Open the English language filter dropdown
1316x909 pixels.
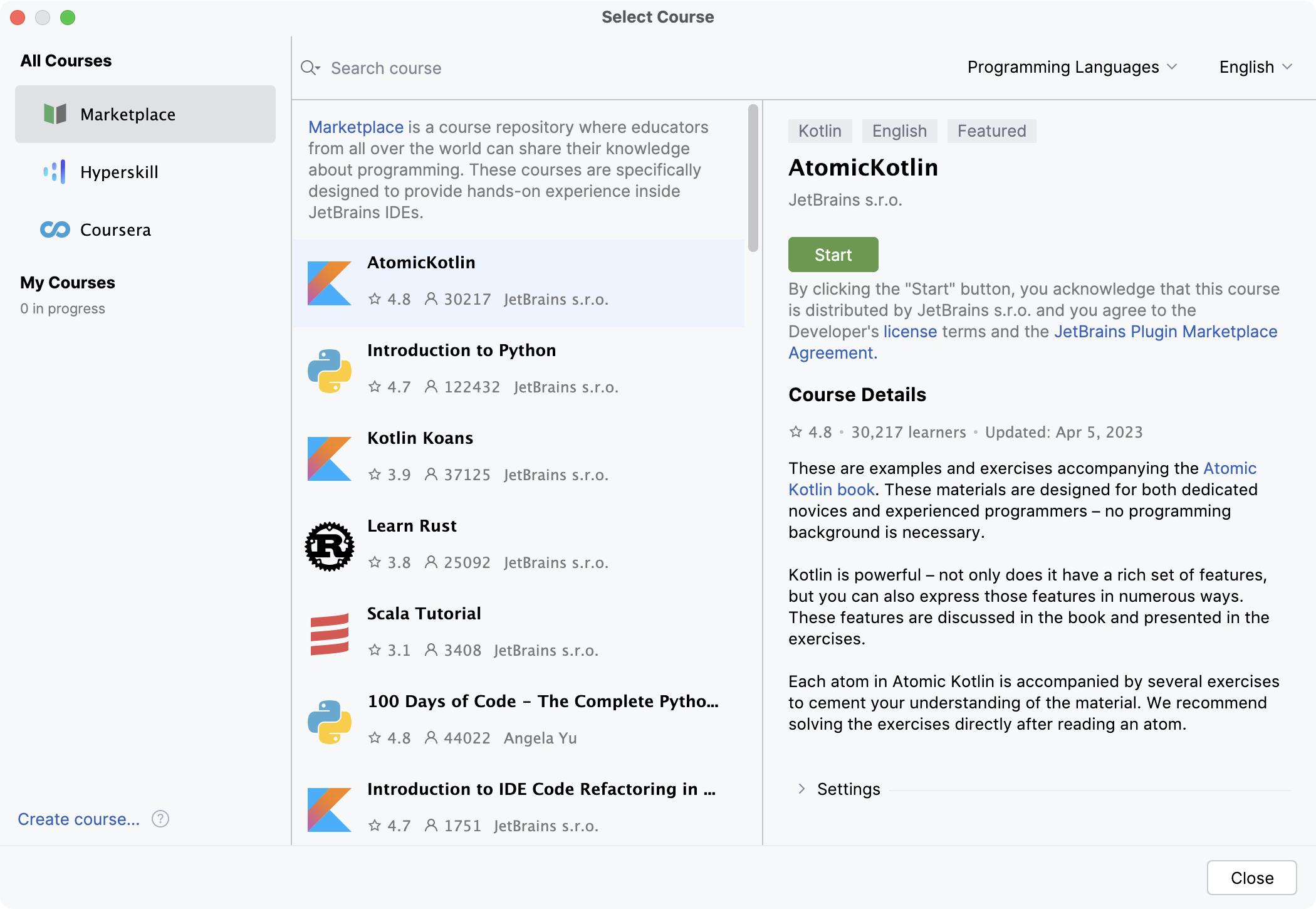pyautogui.click(x=1255, y=67)
